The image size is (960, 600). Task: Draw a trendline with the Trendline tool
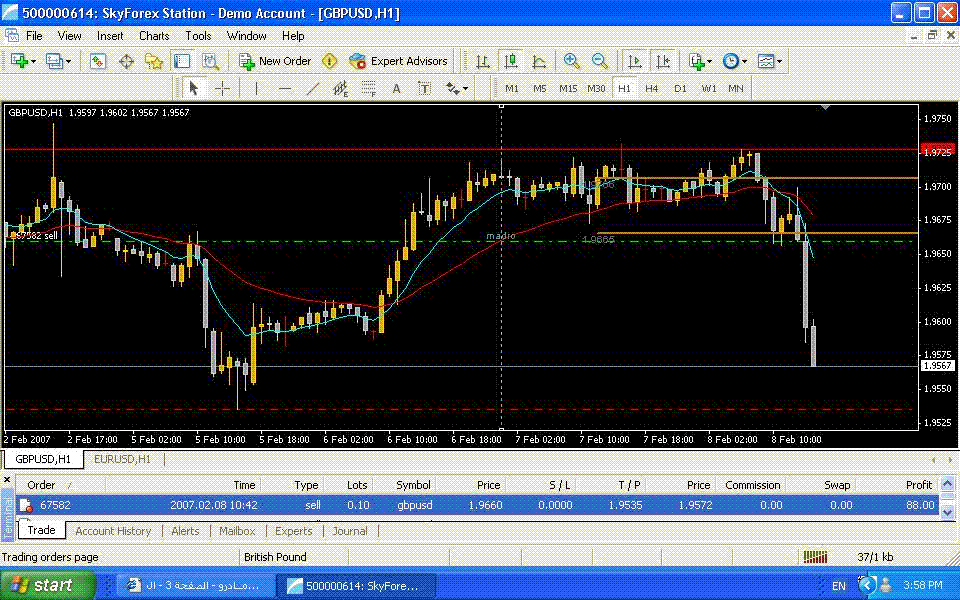pyautogui.click(x=312, y=88)
